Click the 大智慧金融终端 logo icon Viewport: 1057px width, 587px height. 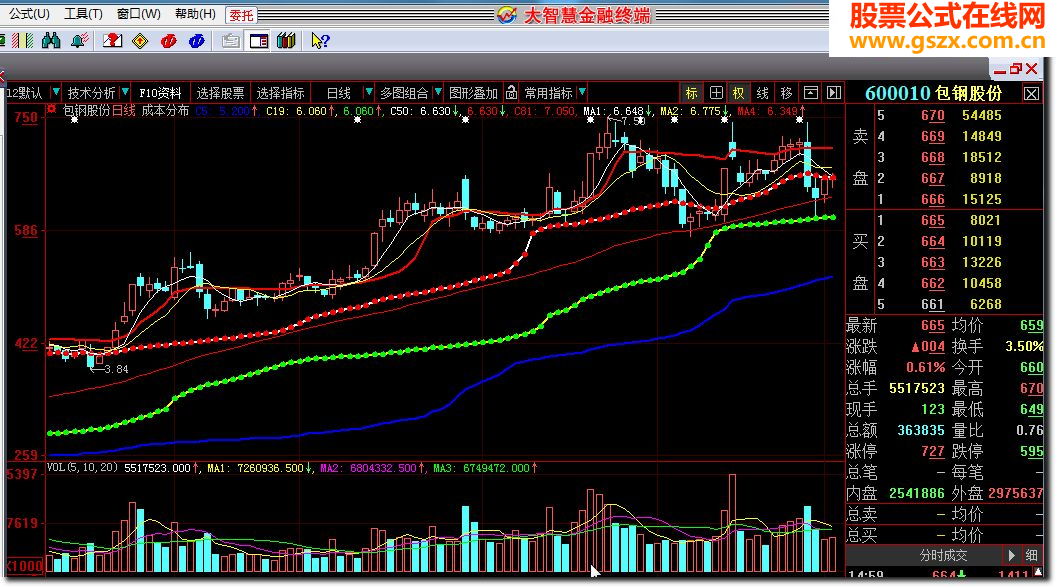click(506, 15)
